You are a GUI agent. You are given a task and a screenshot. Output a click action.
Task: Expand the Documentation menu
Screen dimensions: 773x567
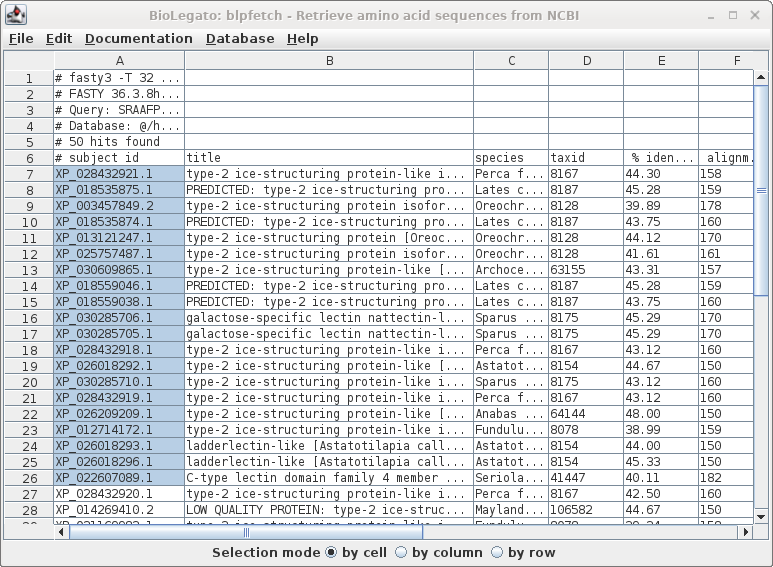pos(138,38)
